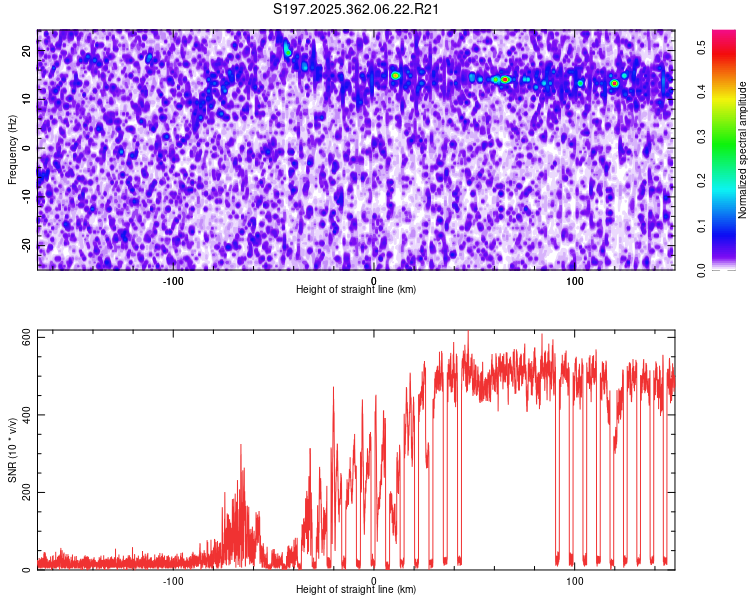The width and height of the screenshot is (750, 600).
Task: Click the spectrogram's "Height of straight line (km)" label
Action: (356, 289)
